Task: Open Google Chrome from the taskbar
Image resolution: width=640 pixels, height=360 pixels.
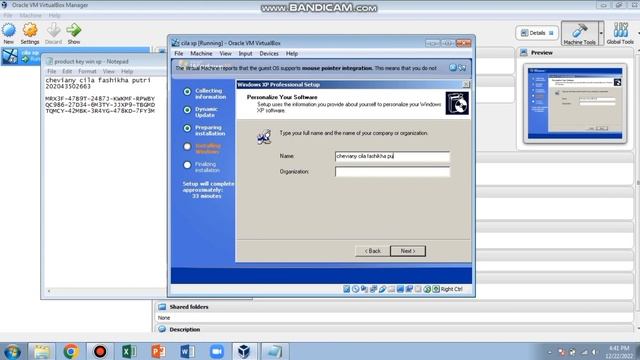Action: (71, 351)
